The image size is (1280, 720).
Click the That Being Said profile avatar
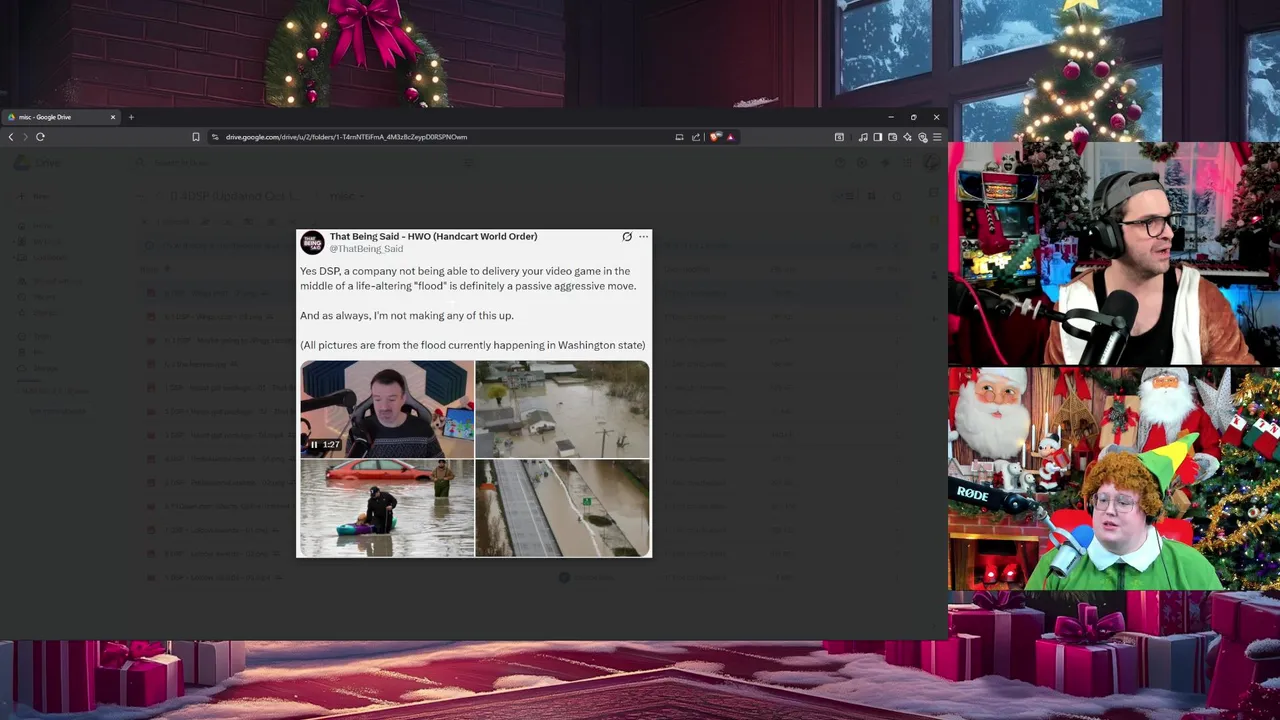click(x=312, y=243)
